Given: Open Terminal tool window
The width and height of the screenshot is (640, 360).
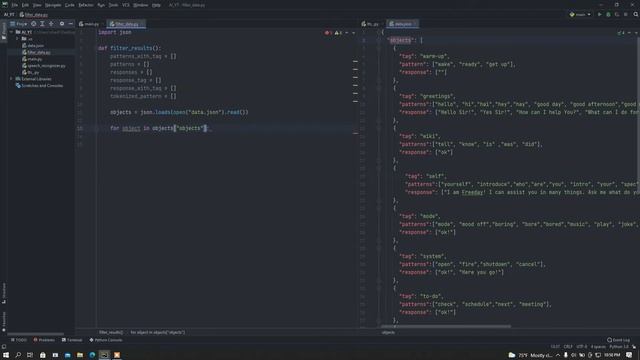Looking at the screenshot, I should (x=72, y=340).
